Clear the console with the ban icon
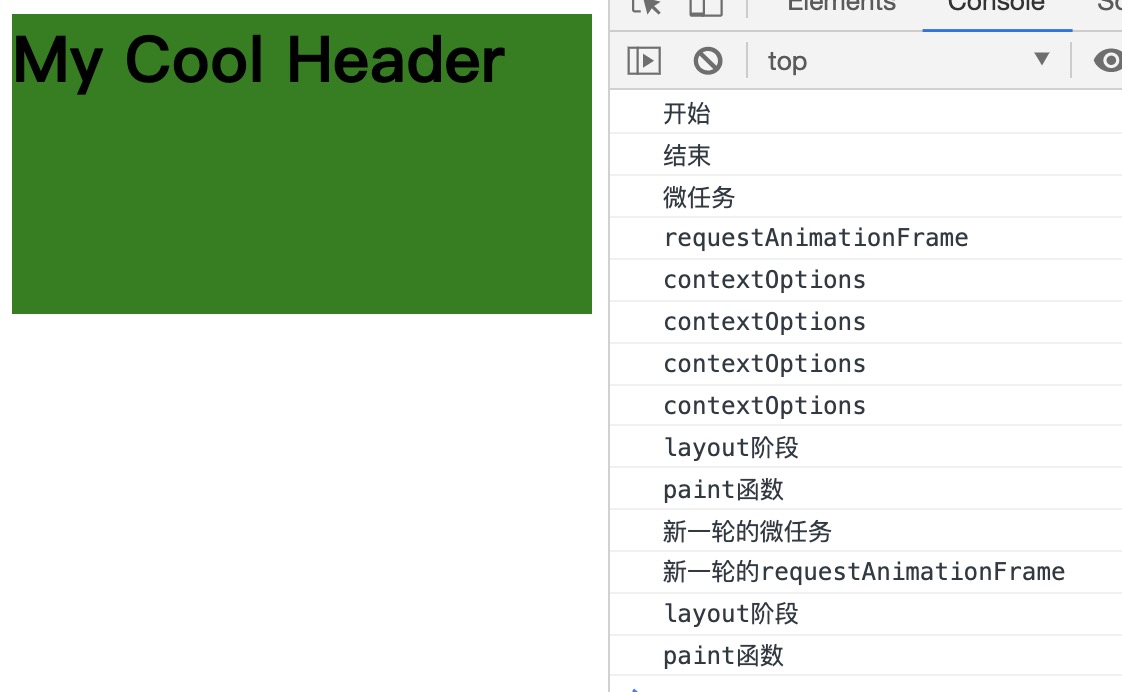Image resolution: width=1122 pixels, height=692 pixels. coord(708,61)
